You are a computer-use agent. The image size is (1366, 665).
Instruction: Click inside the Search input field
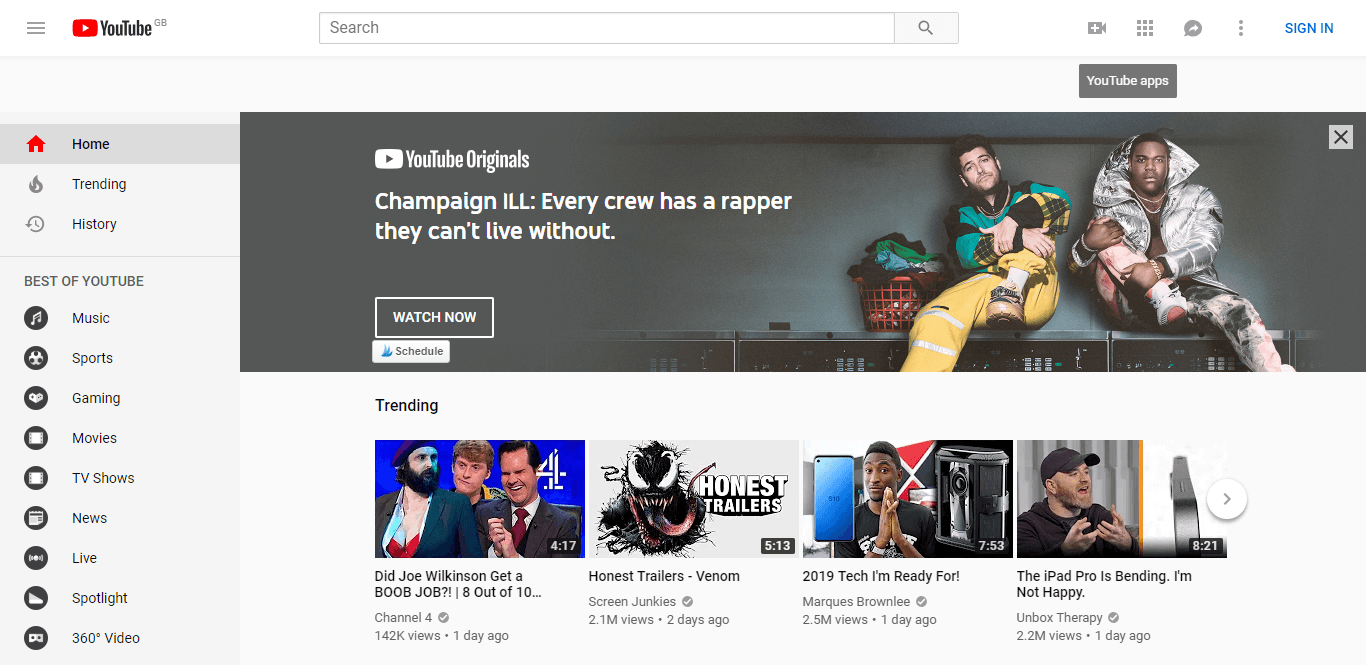[607, 28]
